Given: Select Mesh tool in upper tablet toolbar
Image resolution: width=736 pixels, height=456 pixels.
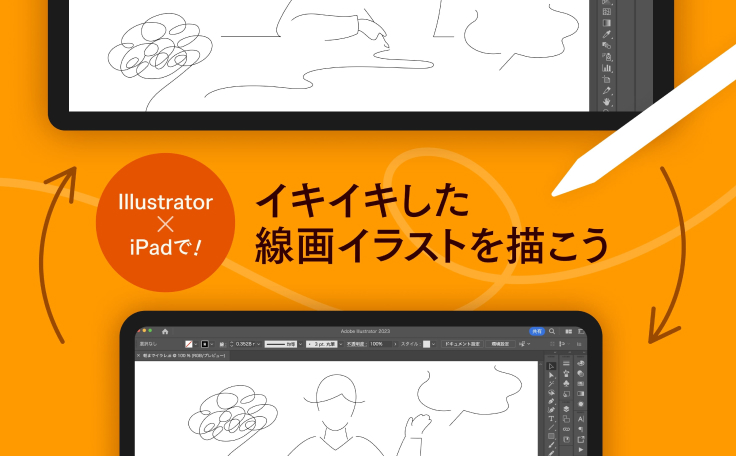Looking at the screenshot, I should (x=606, y=11).
